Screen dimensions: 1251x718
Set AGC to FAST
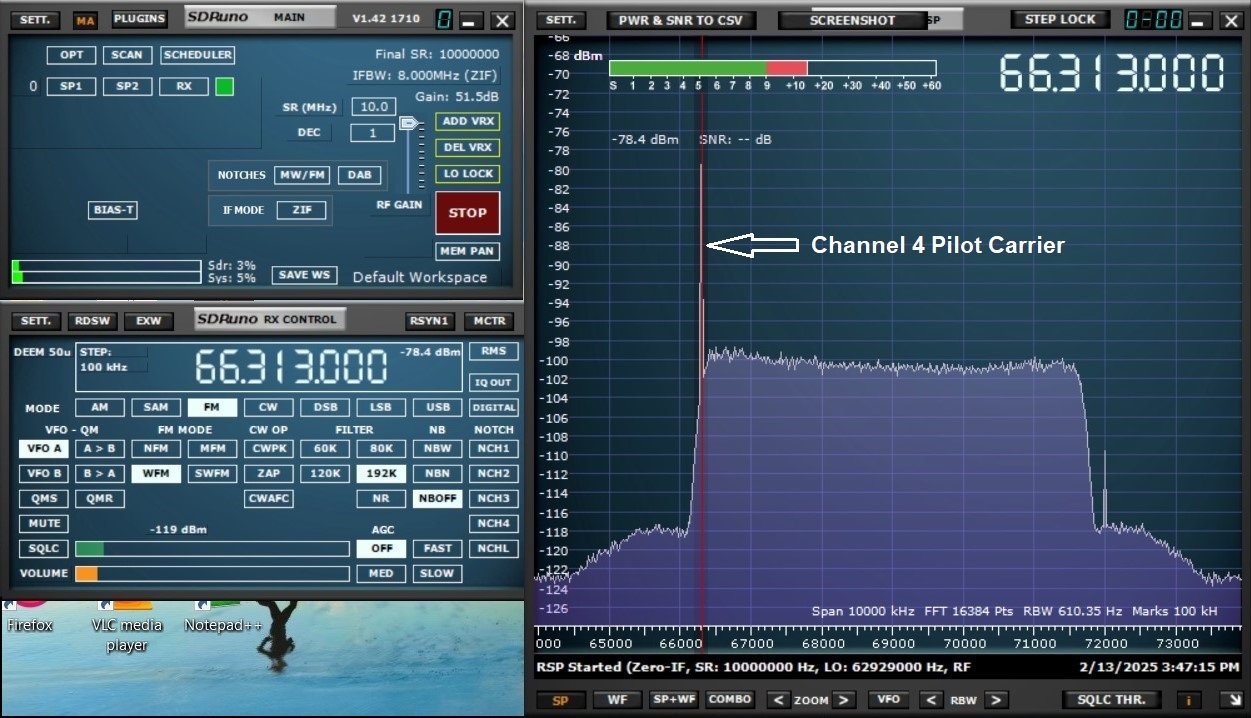coord(438,548)
